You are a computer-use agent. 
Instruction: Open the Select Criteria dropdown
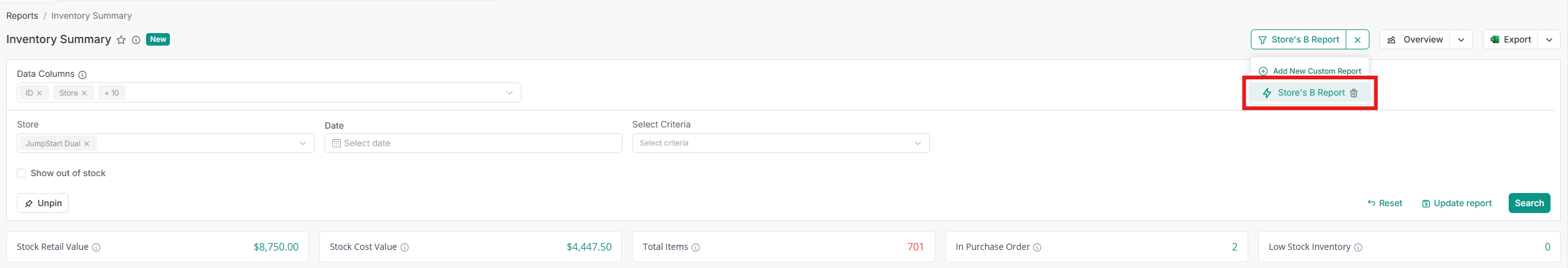[917, 143]
